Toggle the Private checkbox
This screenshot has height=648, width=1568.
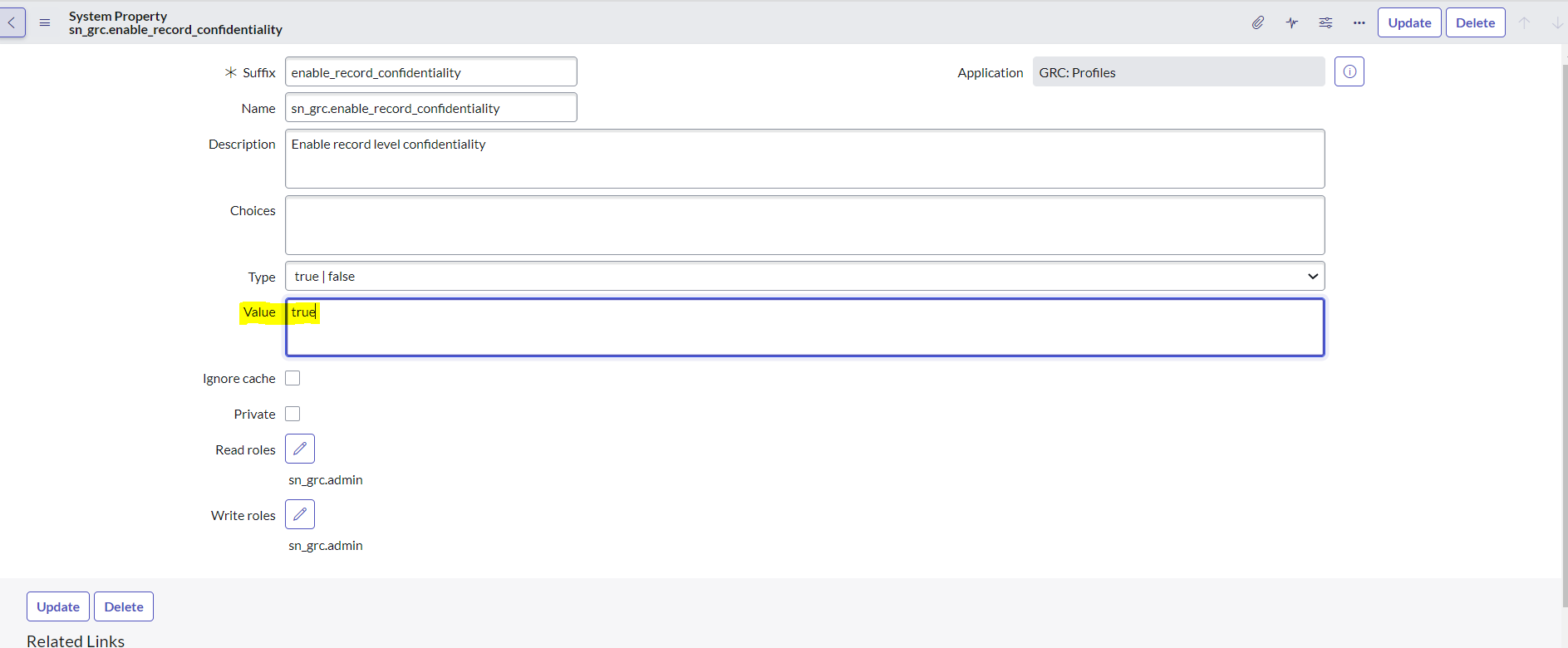292,414
